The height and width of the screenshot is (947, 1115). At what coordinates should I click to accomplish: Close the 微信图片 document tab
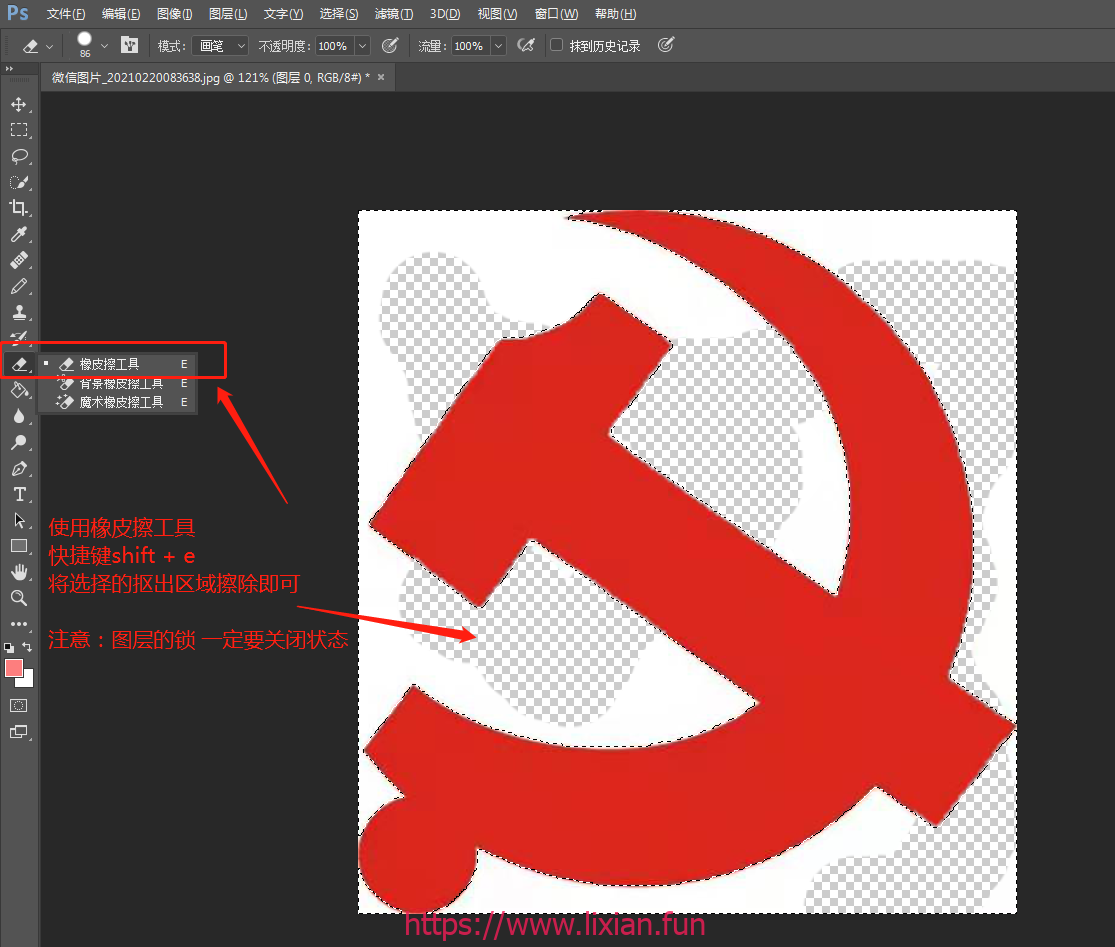click(x=380, y=77)
